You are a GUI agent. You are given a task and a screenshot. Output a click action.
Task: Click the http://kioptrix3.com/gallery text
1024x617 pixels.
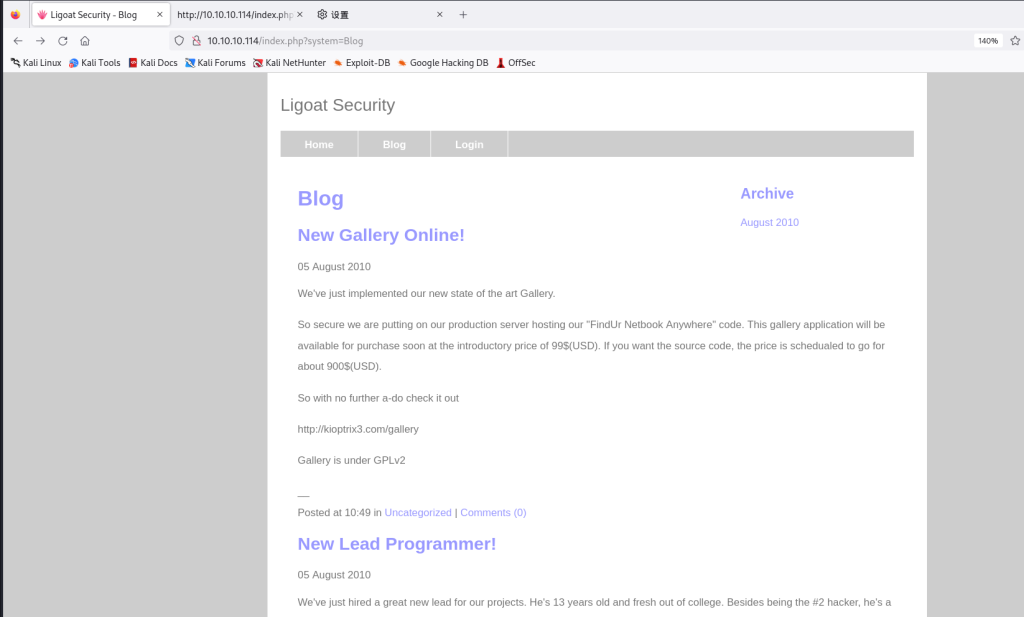coord(358,429)
